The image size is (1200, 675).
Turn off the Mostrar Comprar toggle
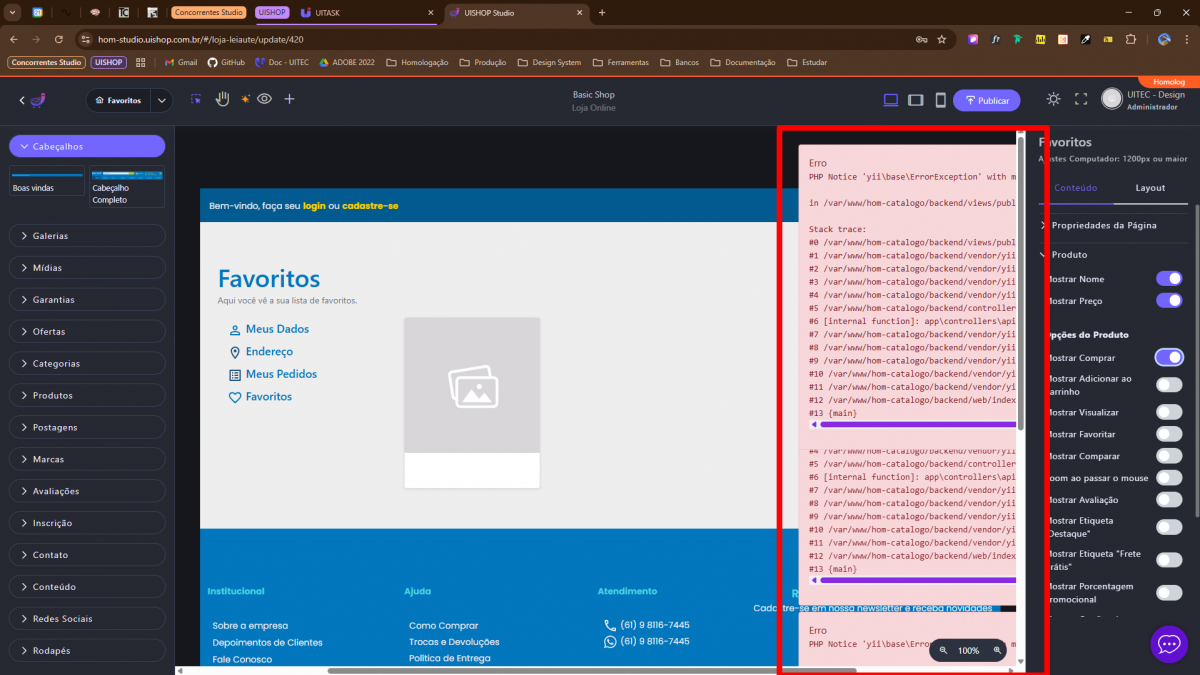coord(1168,357)
